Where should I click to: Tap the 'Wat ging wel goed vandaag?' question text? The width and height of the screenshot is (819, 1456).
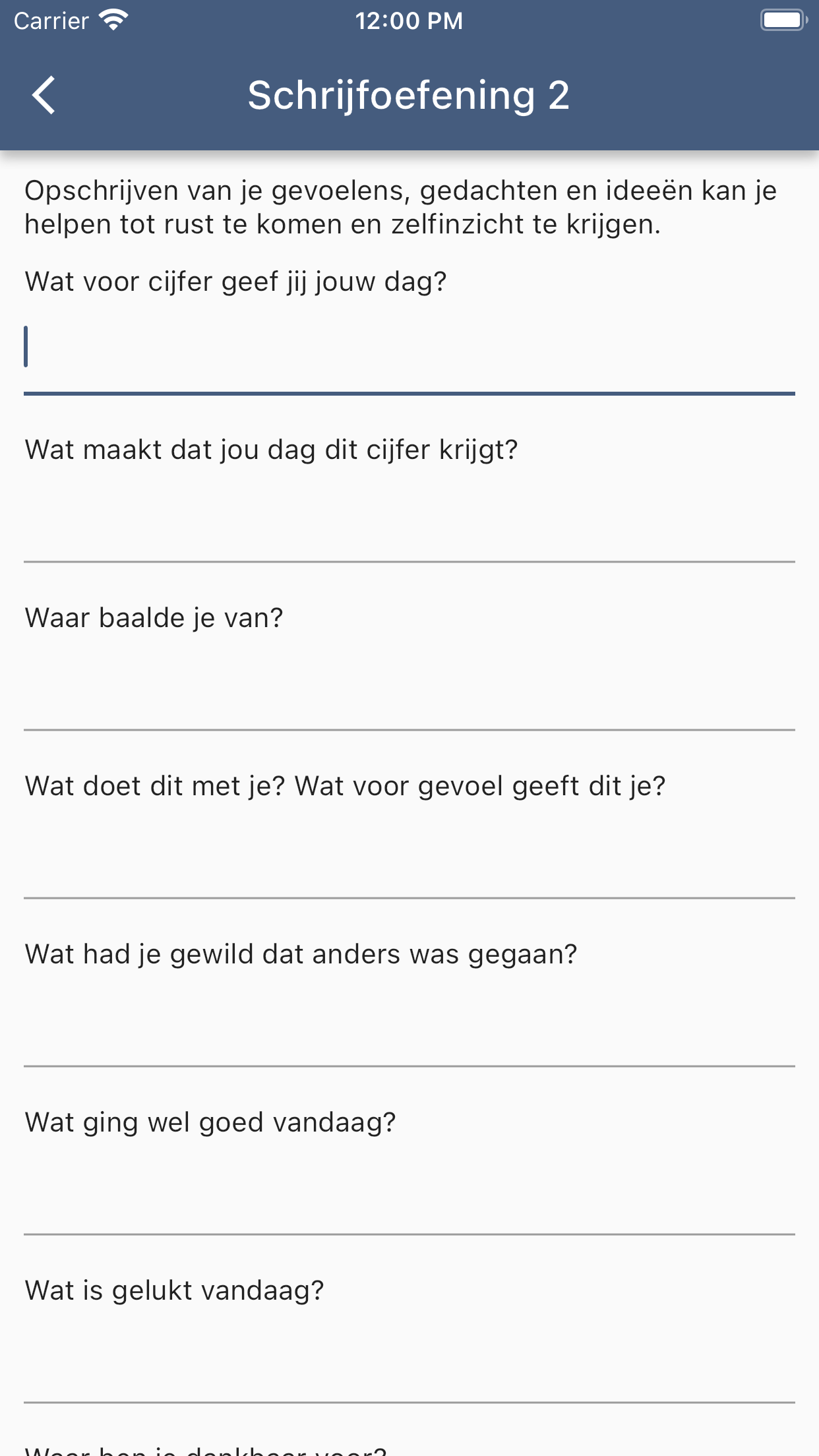pos(210,1122)
